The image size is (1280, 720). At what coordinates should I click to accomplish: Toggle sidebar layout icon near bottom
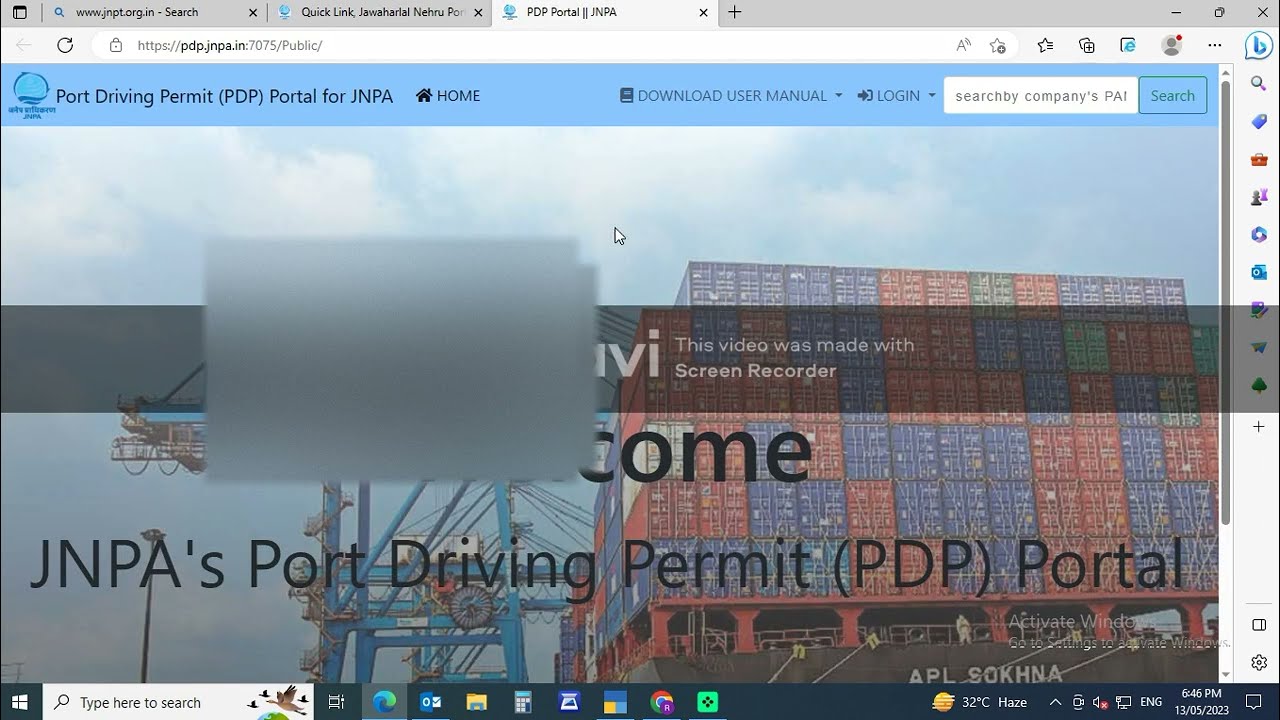[x=1259, y=625]
